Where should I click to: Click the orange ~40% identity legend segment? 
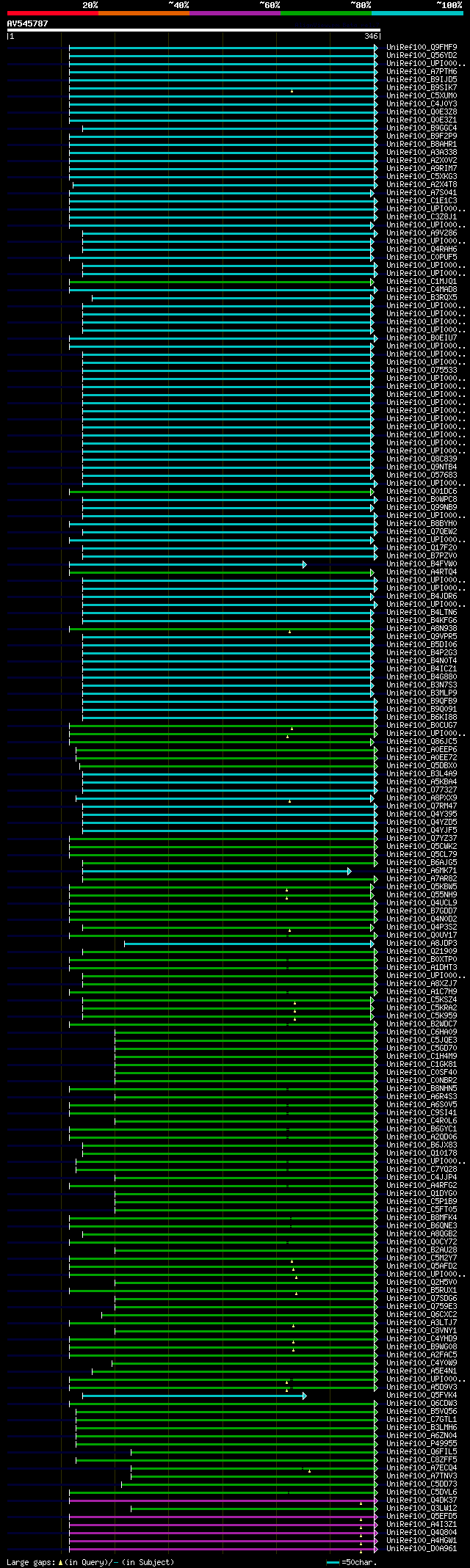click(x=143, y=12)
